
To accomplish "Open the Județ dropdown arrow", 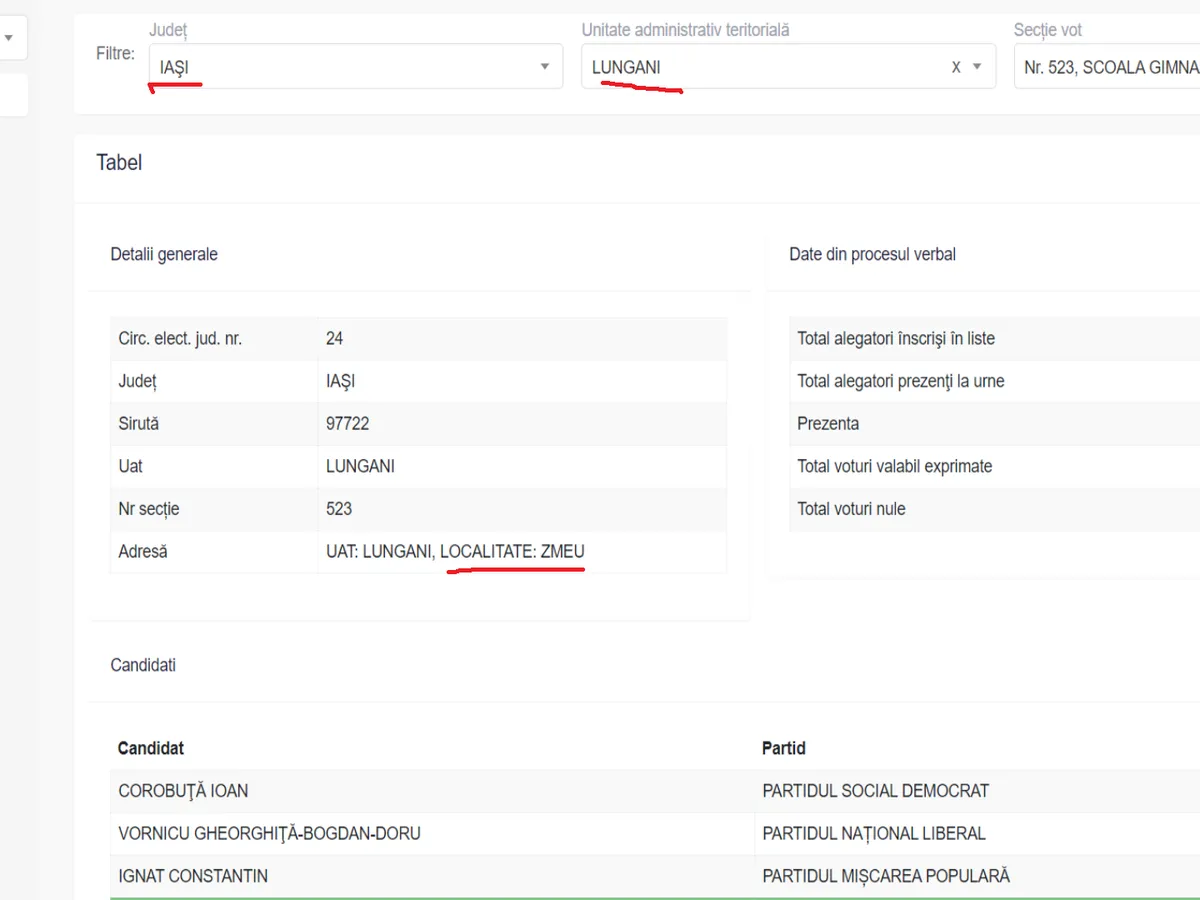I will (x=545, y=67).
